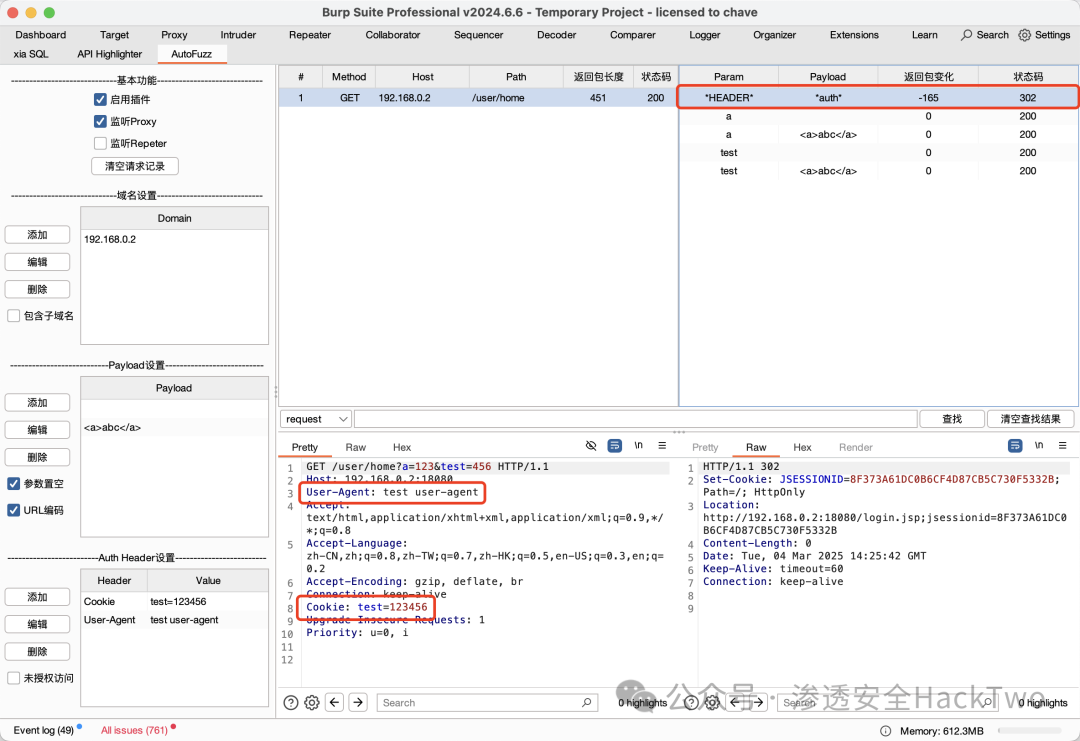Sort results by 返回包变化 column header

coord(928,76)
